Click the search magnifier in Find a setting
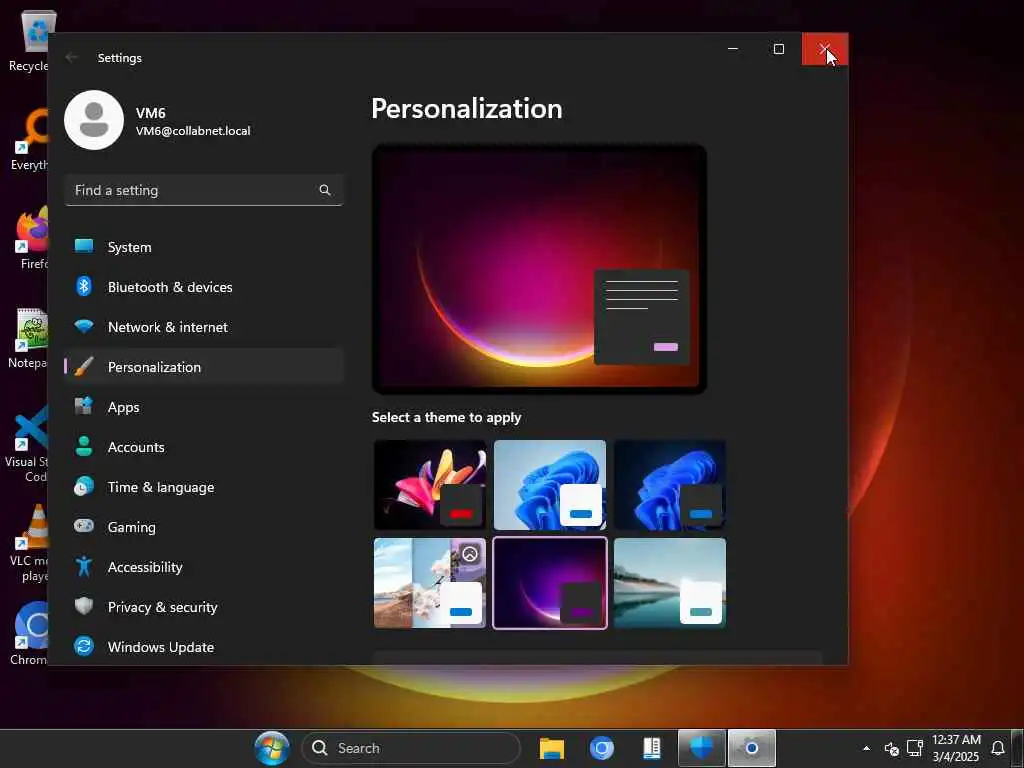This screenshot has height=768, width=1024. 325,190
